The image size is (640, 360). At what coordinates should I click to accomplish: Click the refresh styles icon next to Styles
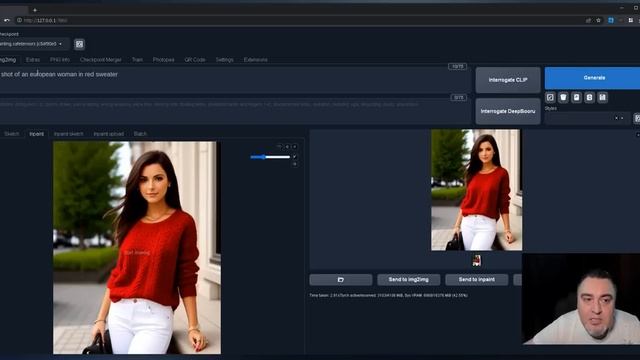[x=637, y=118]
